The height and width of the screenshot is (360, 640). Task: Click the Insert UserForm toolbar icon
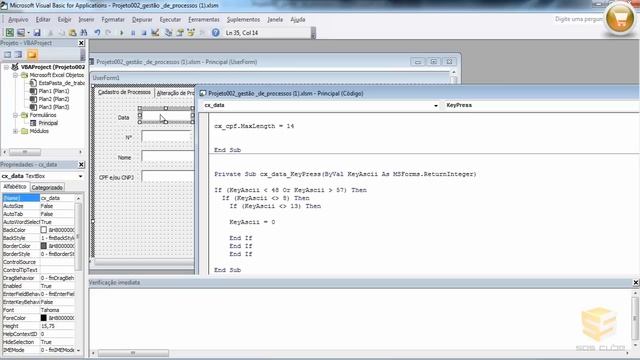pos(20,33)
